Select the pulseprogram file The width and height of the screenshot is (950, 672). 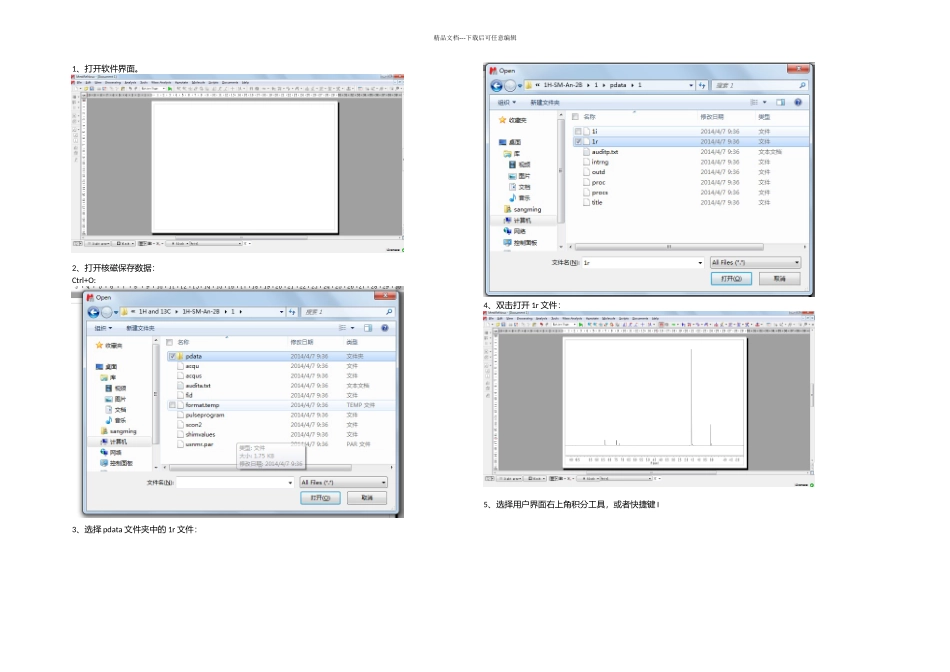pyautogui.click(x=205, y=415)
